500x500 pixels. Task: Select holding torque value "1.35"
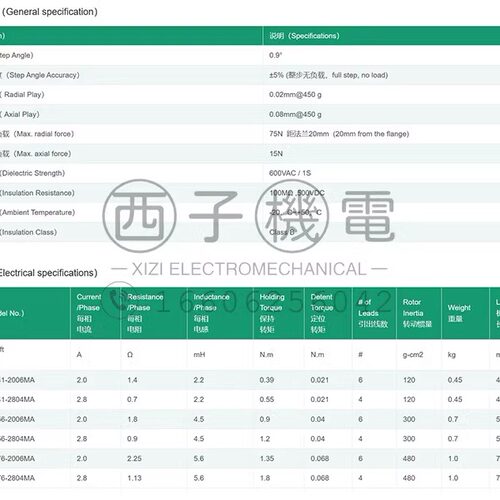267,458
